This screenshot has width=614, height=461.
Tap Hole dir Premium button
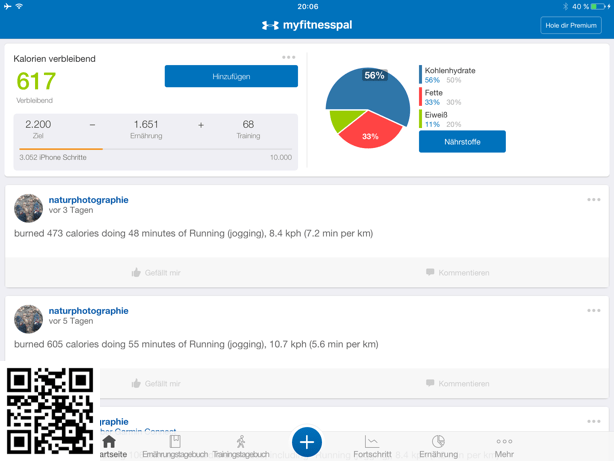click(x=570, y=25)
